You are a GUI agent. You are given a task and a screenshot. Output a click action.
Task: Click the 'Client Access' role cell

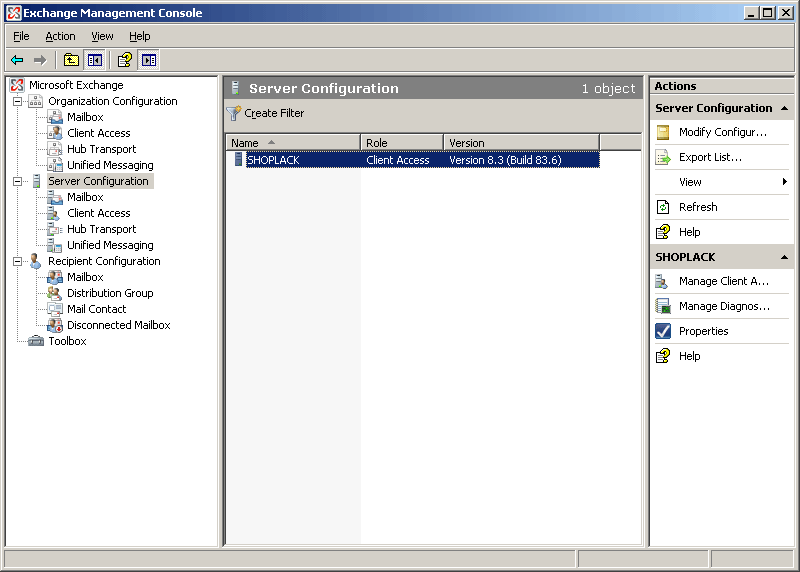pos(398,160)
